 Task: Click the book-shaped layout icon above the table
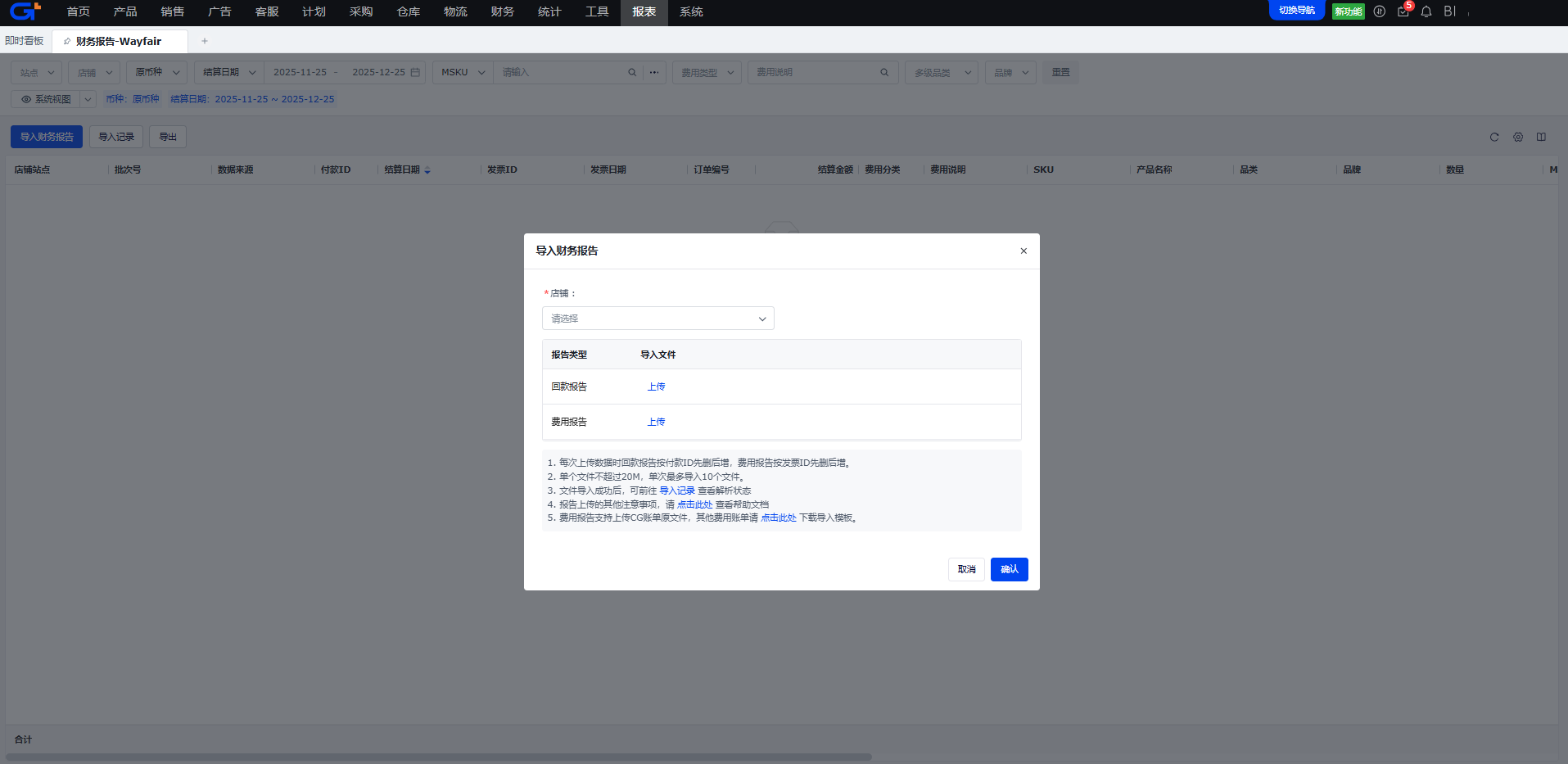point(1541,137)
